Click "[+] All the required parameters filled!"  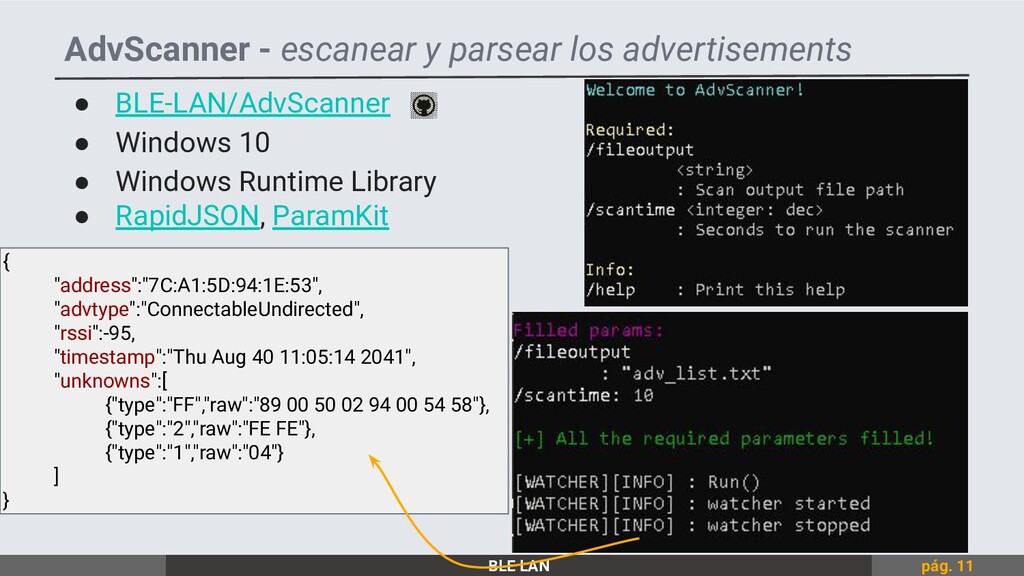(724, 438)
